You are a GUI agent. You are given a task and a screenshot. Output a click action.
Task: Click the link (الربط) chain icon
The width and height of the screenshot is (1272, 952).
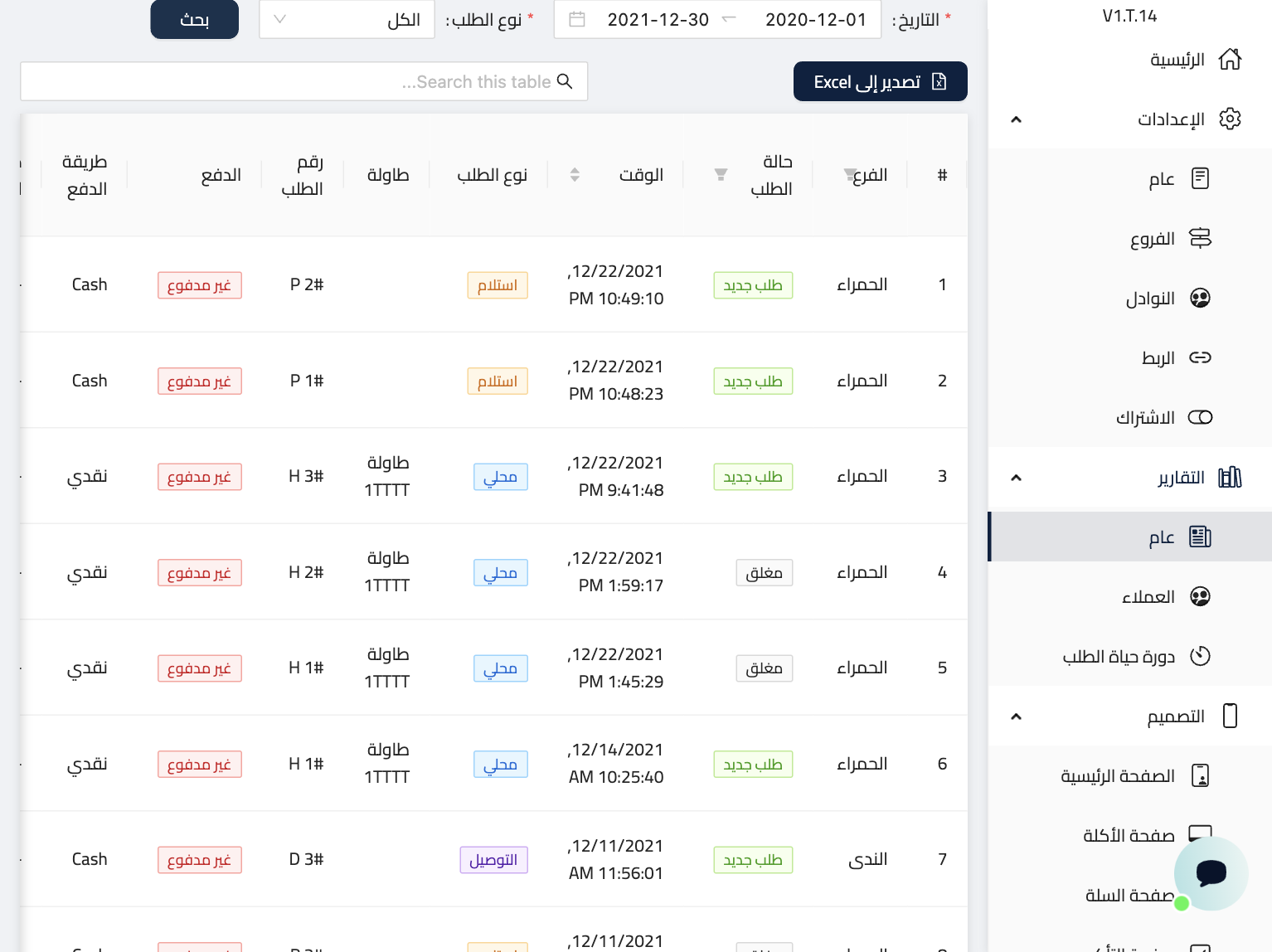point(1200,357)
